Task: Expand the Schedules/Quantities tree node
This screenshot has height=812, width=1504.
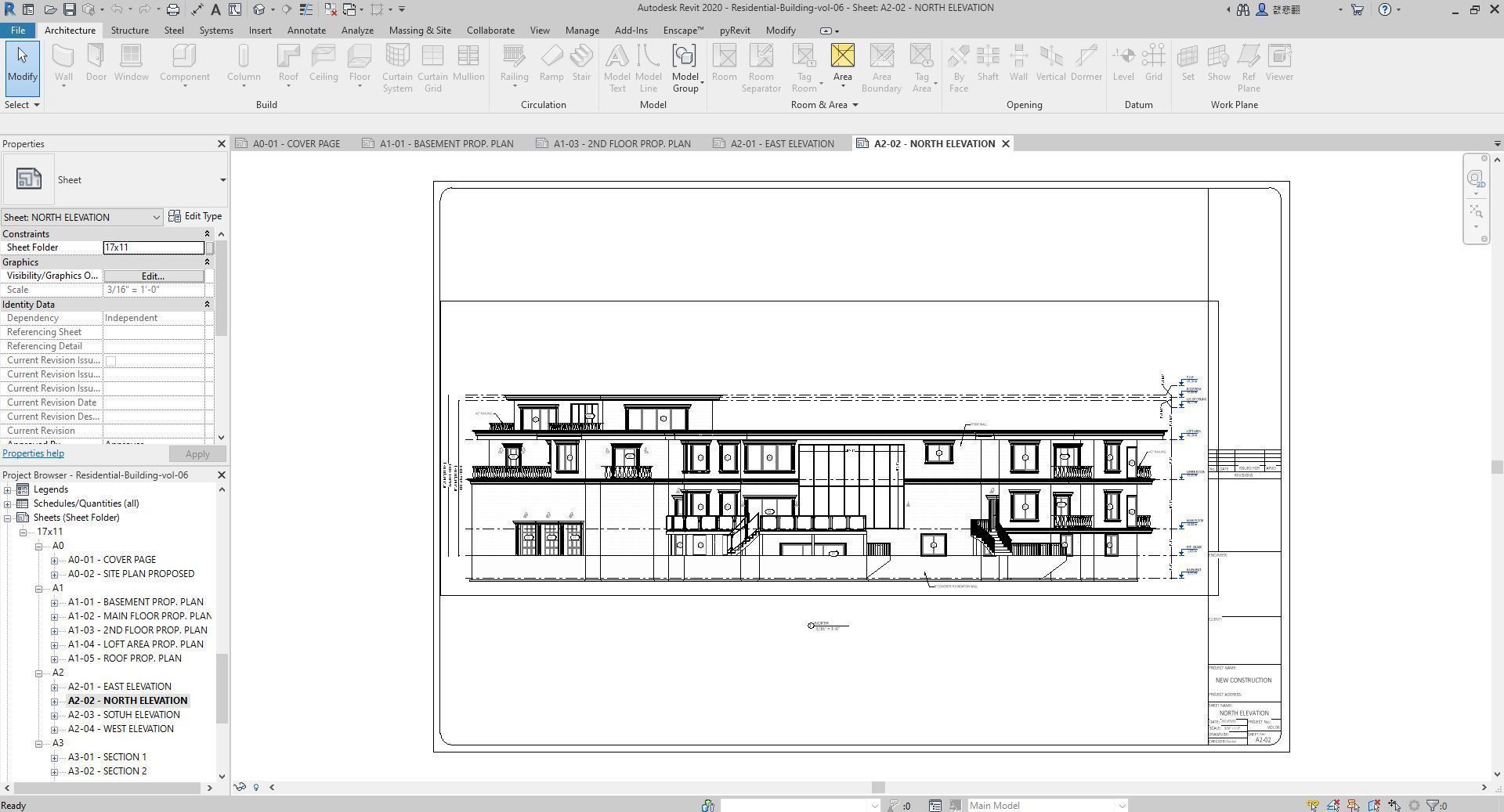Action: pyautogui.click(x=8, y=504)
